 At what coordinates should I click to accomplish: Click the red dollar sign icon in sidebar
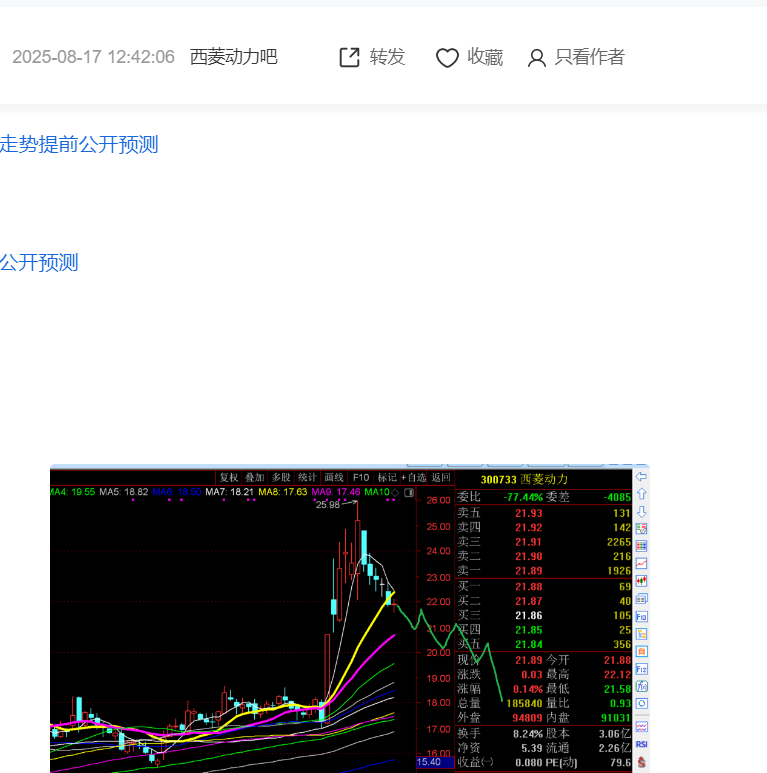coord(641,762)
